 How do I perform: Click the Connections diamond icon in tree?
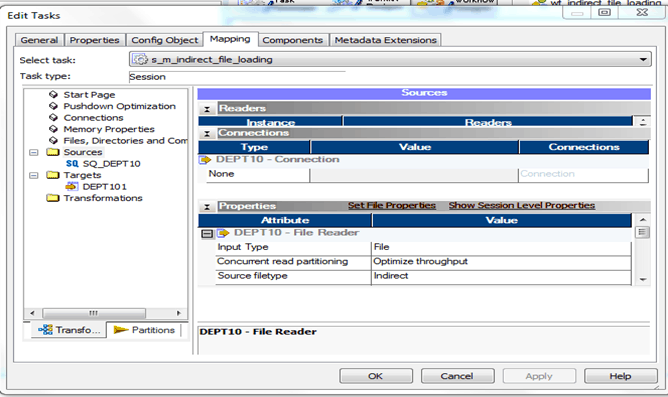[x=53, y=117]
